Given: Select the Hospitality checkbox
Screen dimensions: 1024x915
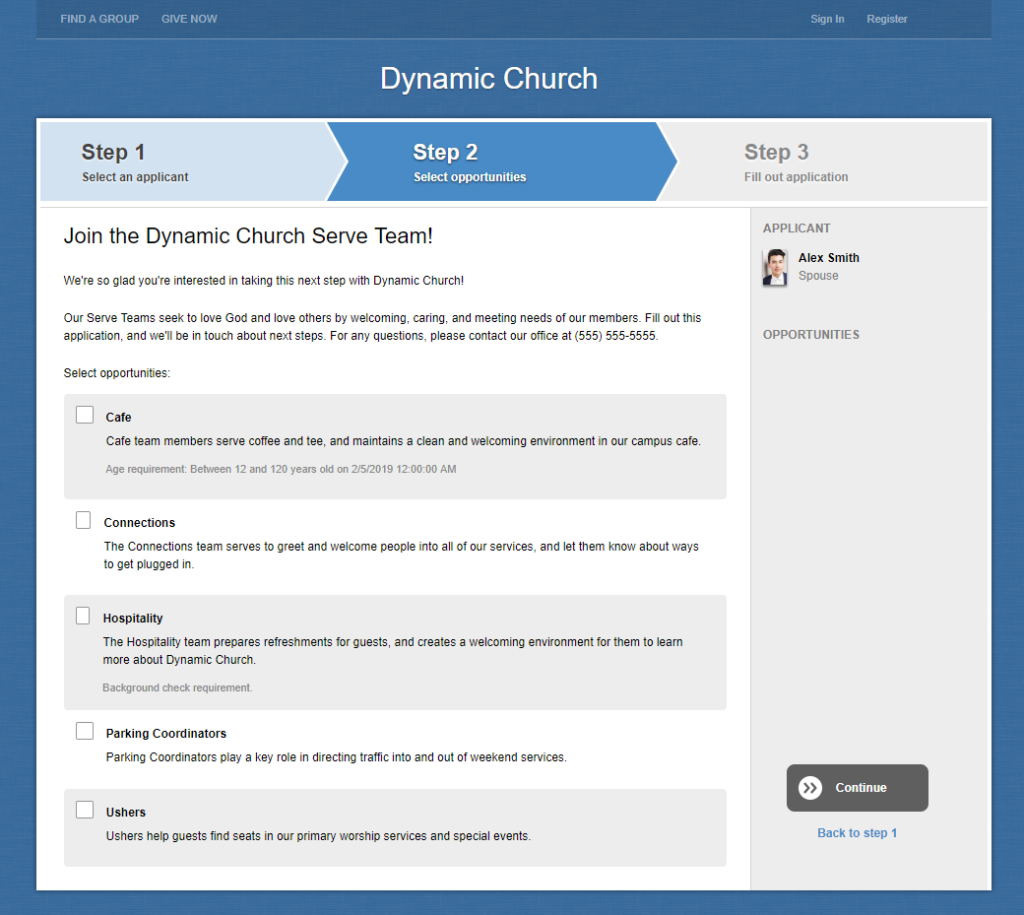Looking at the screenshot, I should [82, 616].
